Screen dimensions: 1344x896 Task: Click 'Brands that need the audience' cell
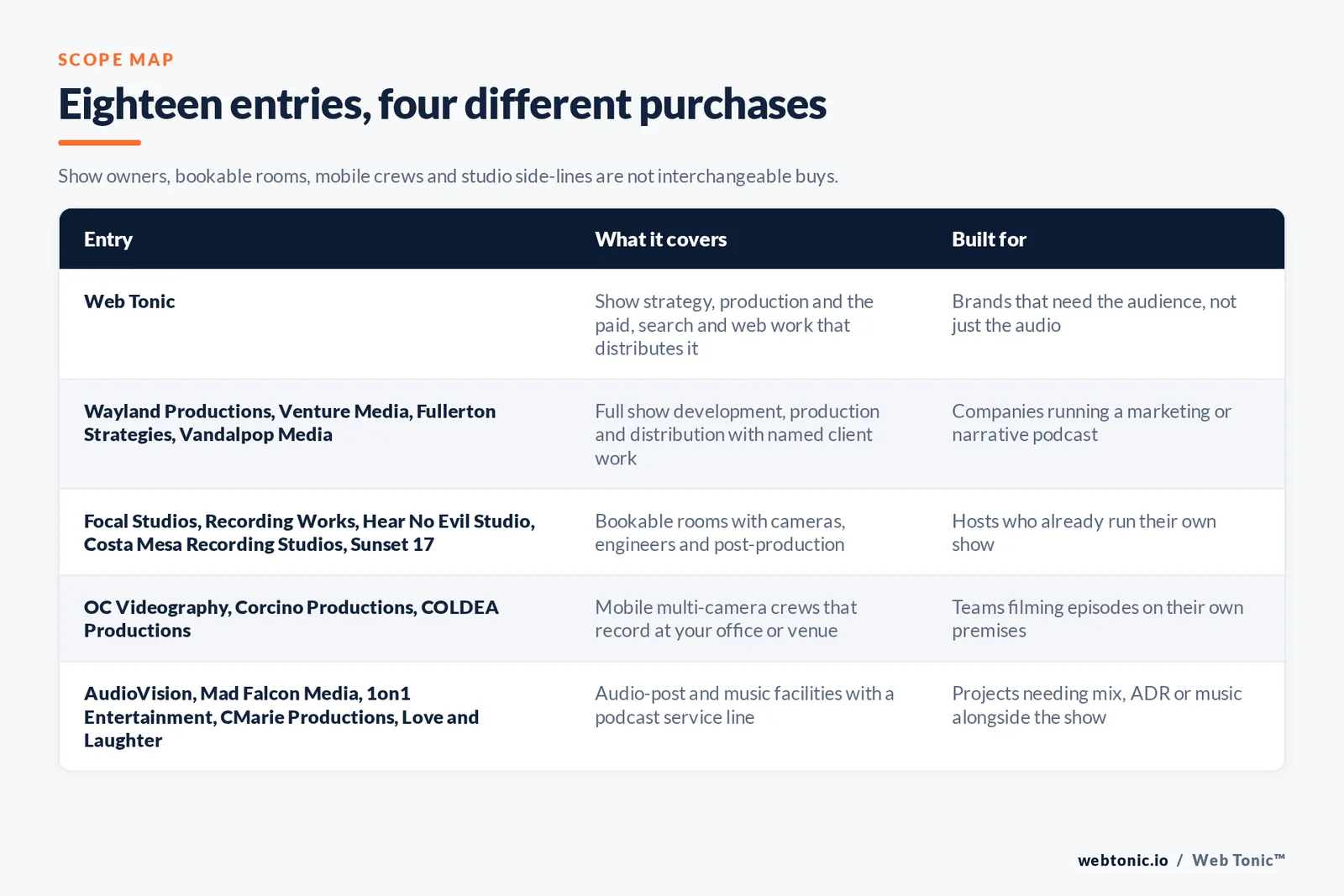(1094, 313)
